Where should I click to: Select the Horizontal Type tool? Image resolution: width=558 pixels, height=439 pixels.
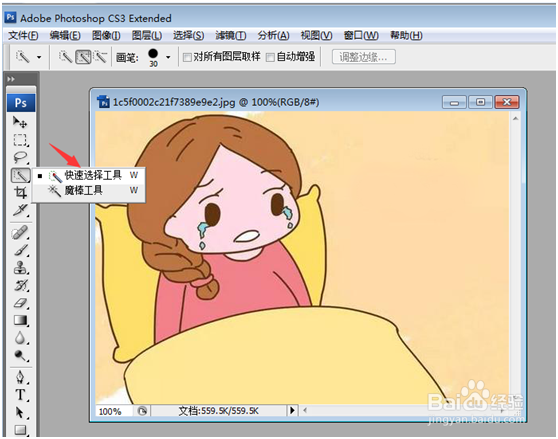20,395
